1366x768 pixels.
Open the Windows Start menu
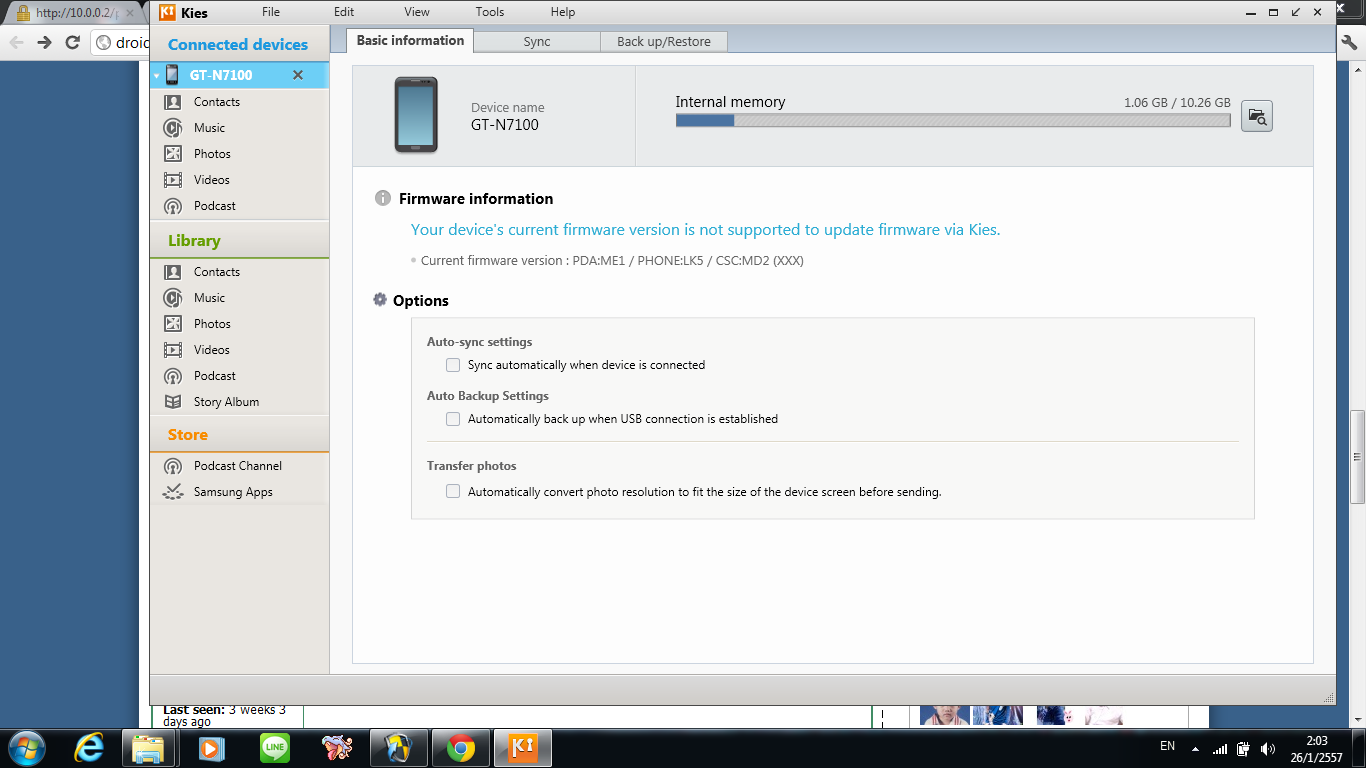click(26, 747)
